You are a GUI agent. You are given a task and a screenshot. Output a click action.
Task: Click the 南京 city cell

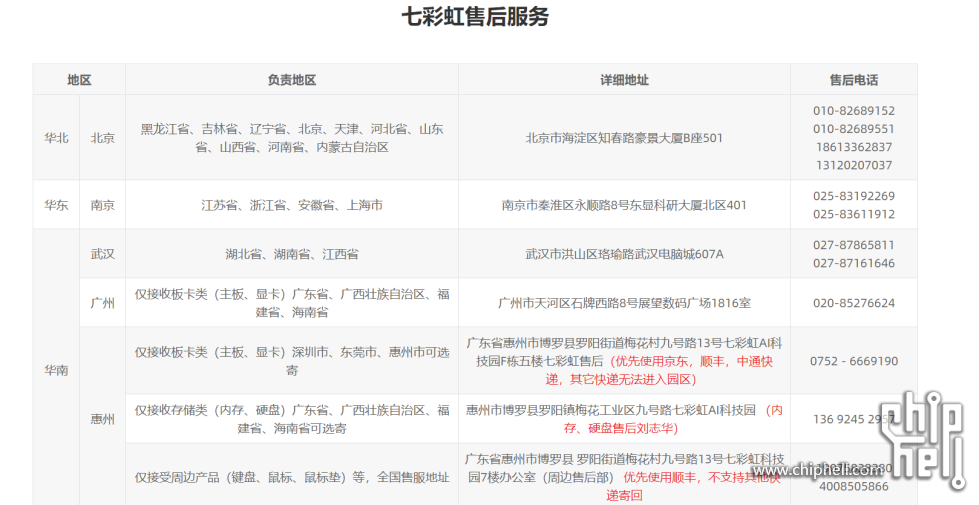[x=102, y=205]
